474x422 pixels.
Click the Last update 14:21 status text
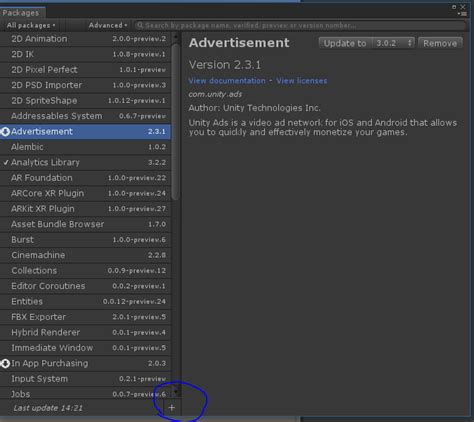[48, 408]
